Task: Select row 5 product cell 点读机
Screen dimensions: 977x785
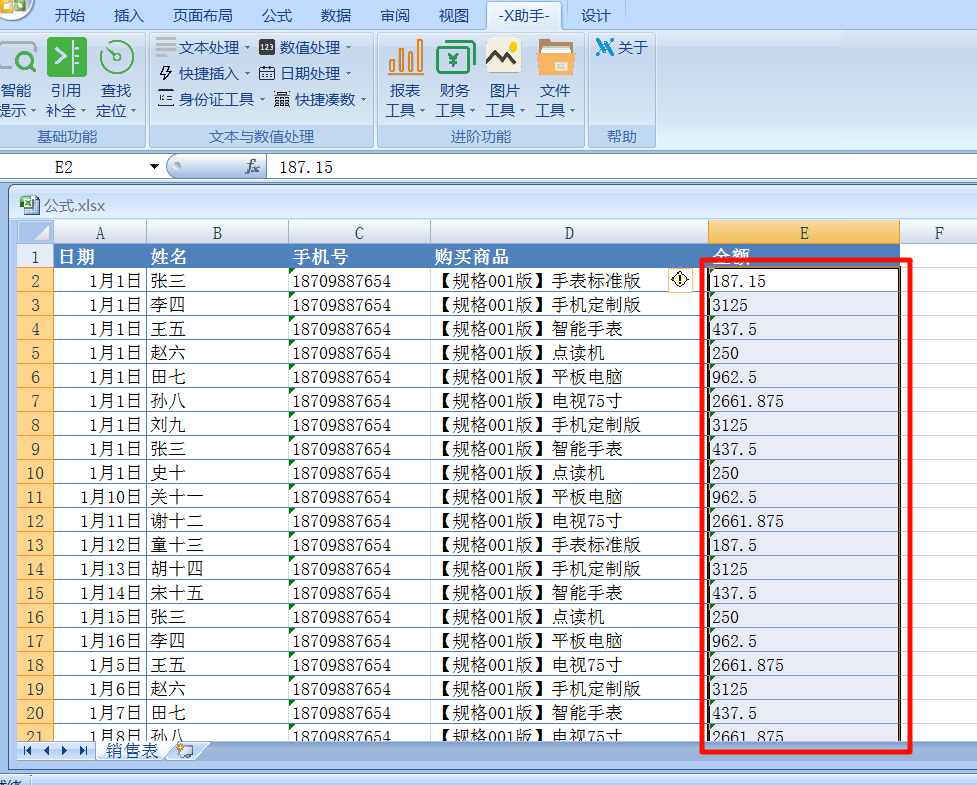Action: (569, 353)
